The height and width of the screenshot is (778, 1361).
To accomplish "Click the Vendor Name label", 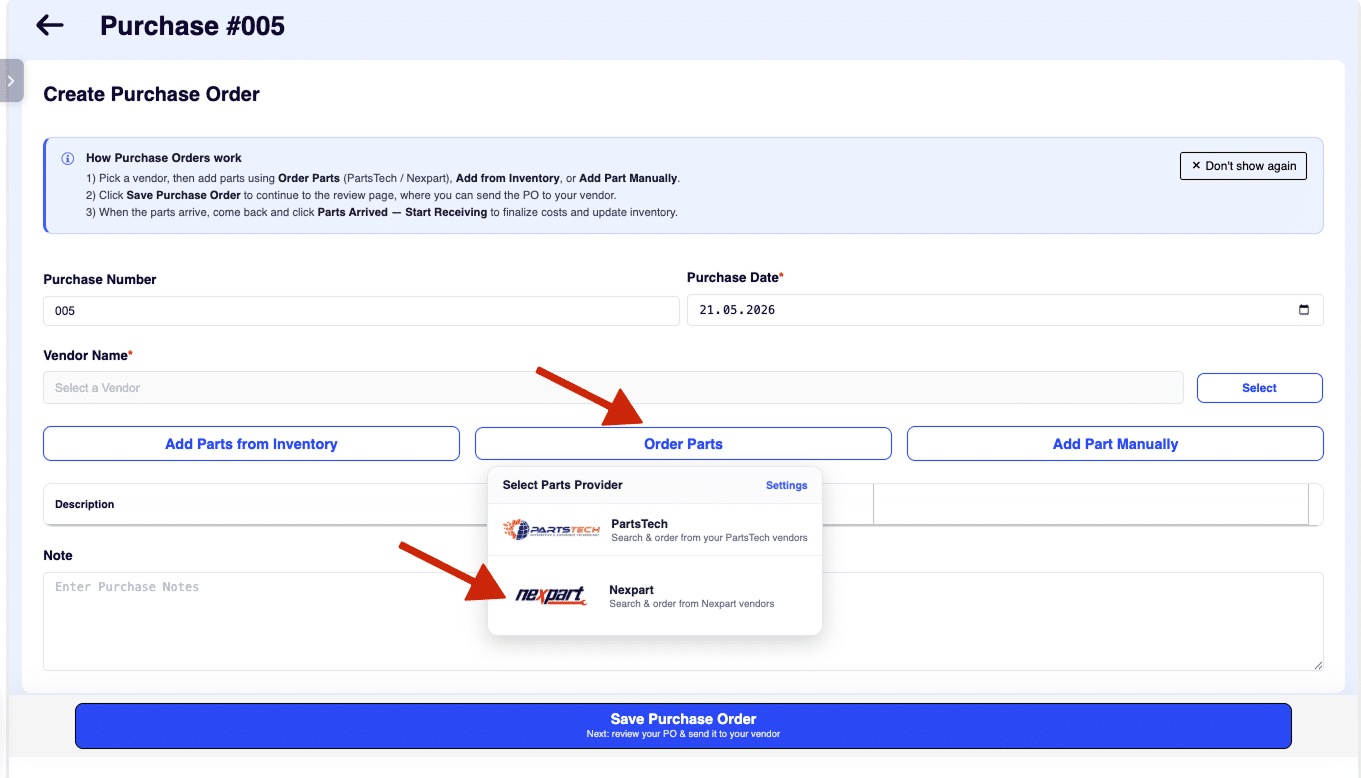I will [88, 355].
